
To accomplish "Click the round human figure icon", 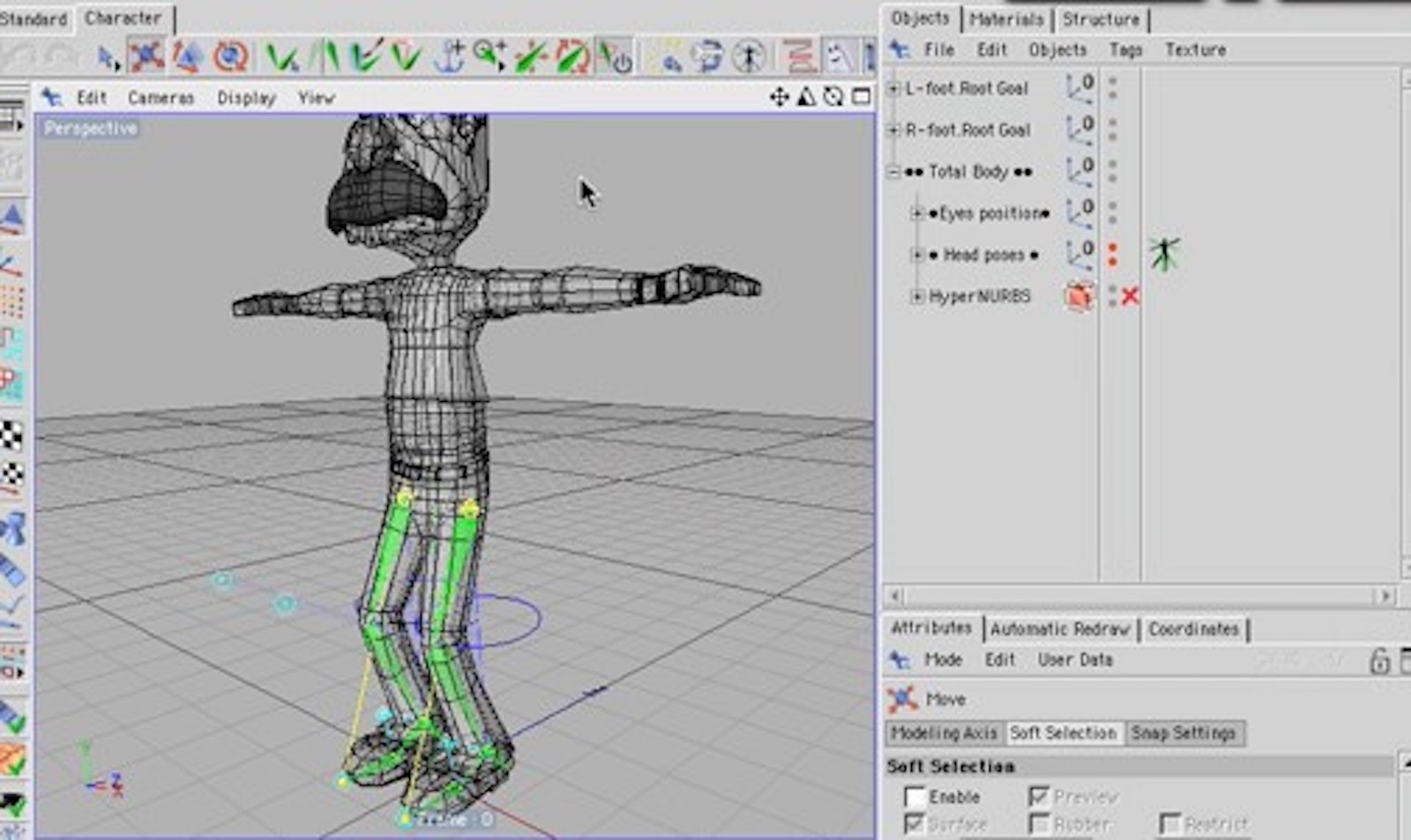I will (750, 57).
